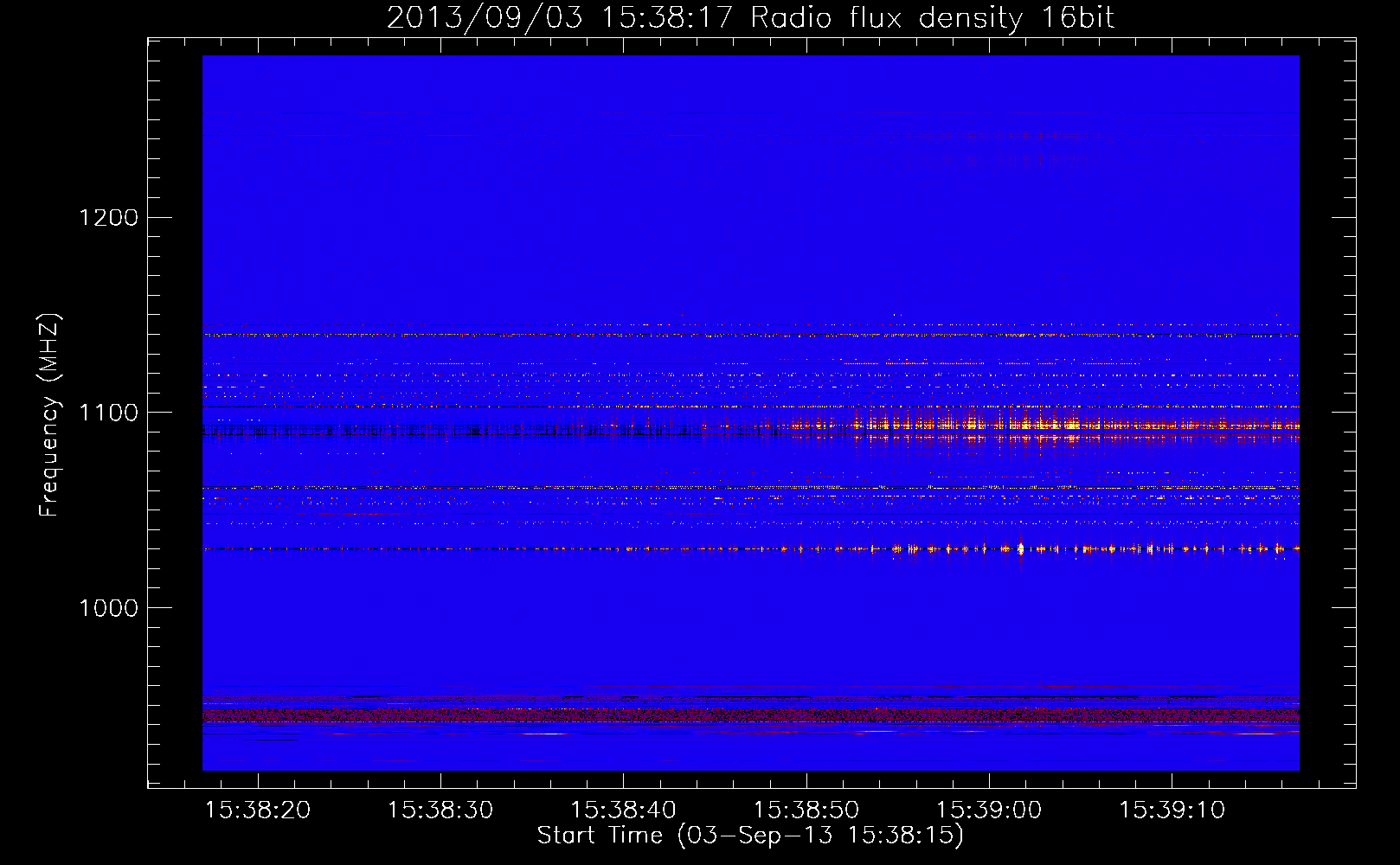Screen dimensions: 1400x865
Task: Click the plot title "2013/09/03 15:38:17 Radio flux density 16bit"
Action: [x=750, y=18]
